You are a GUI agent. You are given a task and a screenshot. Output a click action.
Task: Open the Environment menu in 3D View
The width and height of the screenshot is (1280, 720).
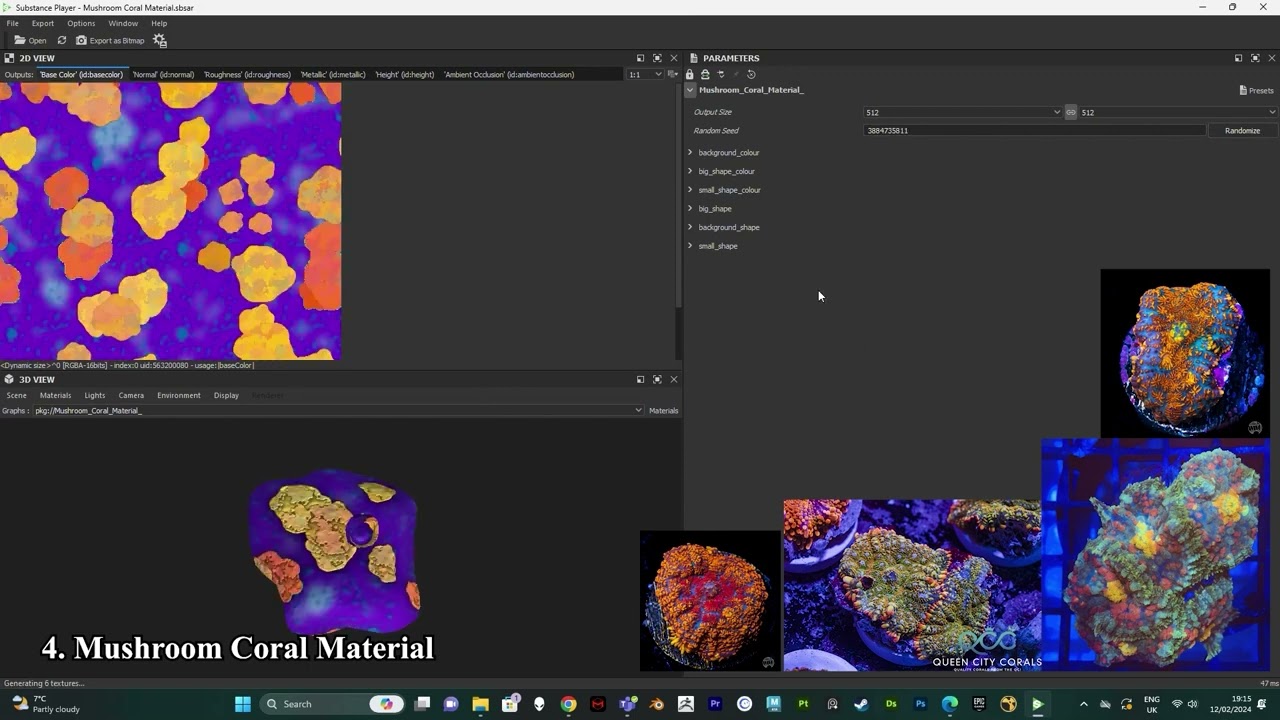178,395
